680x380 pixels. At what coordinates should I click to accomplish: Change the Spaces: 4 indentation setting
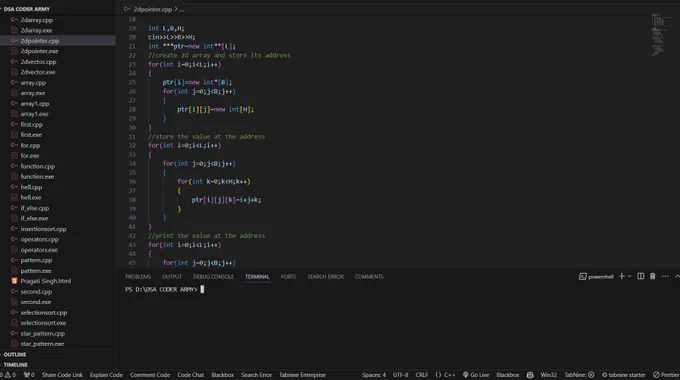pyautogui.click(x=374, y=375)
